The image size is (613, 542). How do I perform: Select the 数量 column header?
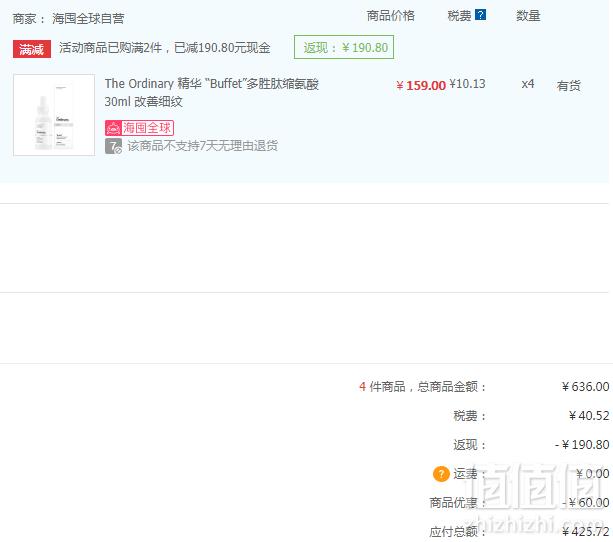[x=528, y=16]
